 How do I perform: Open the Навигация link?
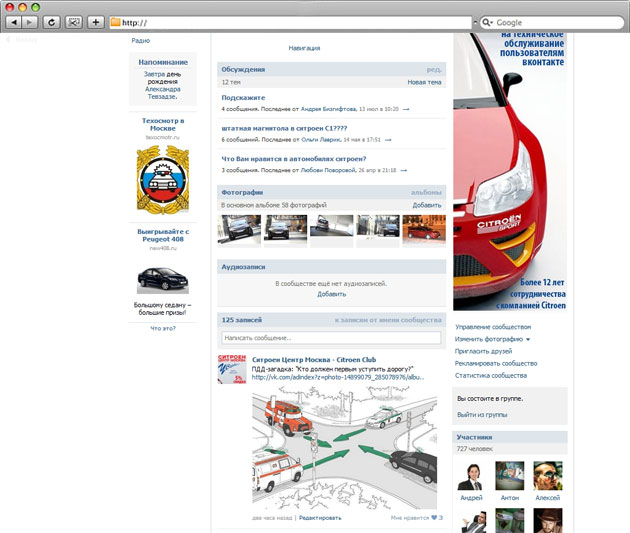tap(304, 48)
